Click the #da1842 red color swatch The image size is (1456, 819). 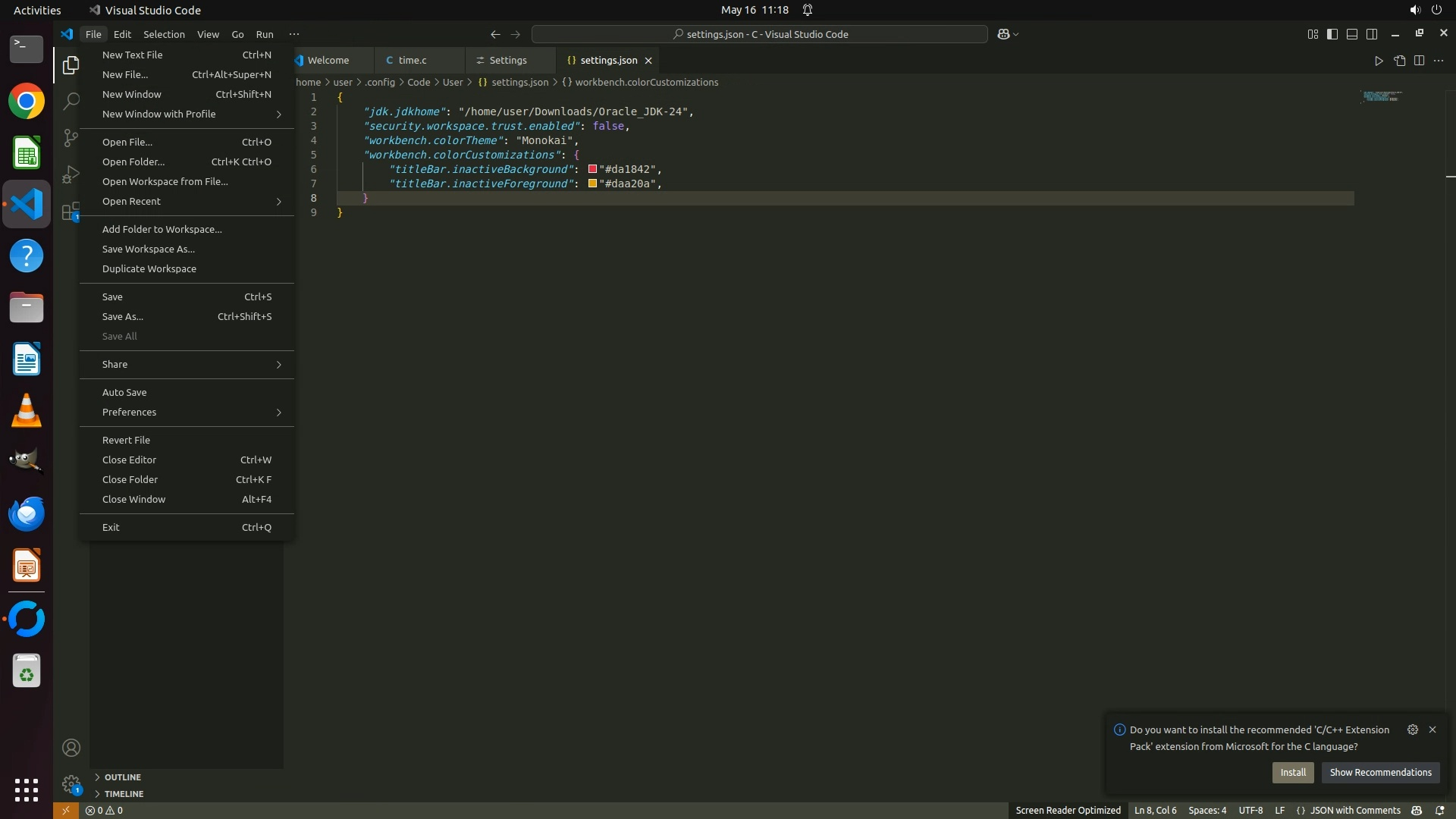pos(592,169)
